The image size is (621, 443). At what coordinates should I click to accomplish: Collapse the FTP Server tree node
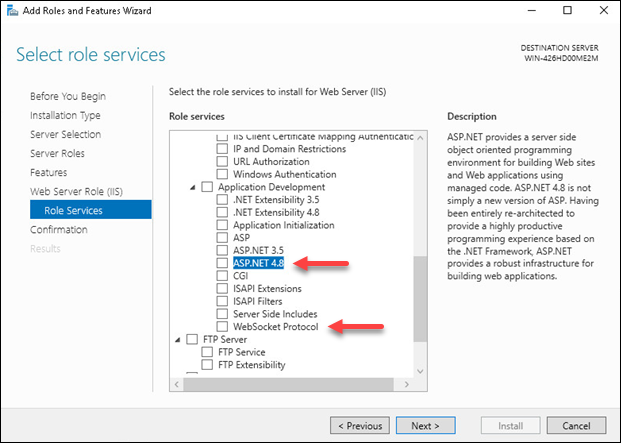178,340
